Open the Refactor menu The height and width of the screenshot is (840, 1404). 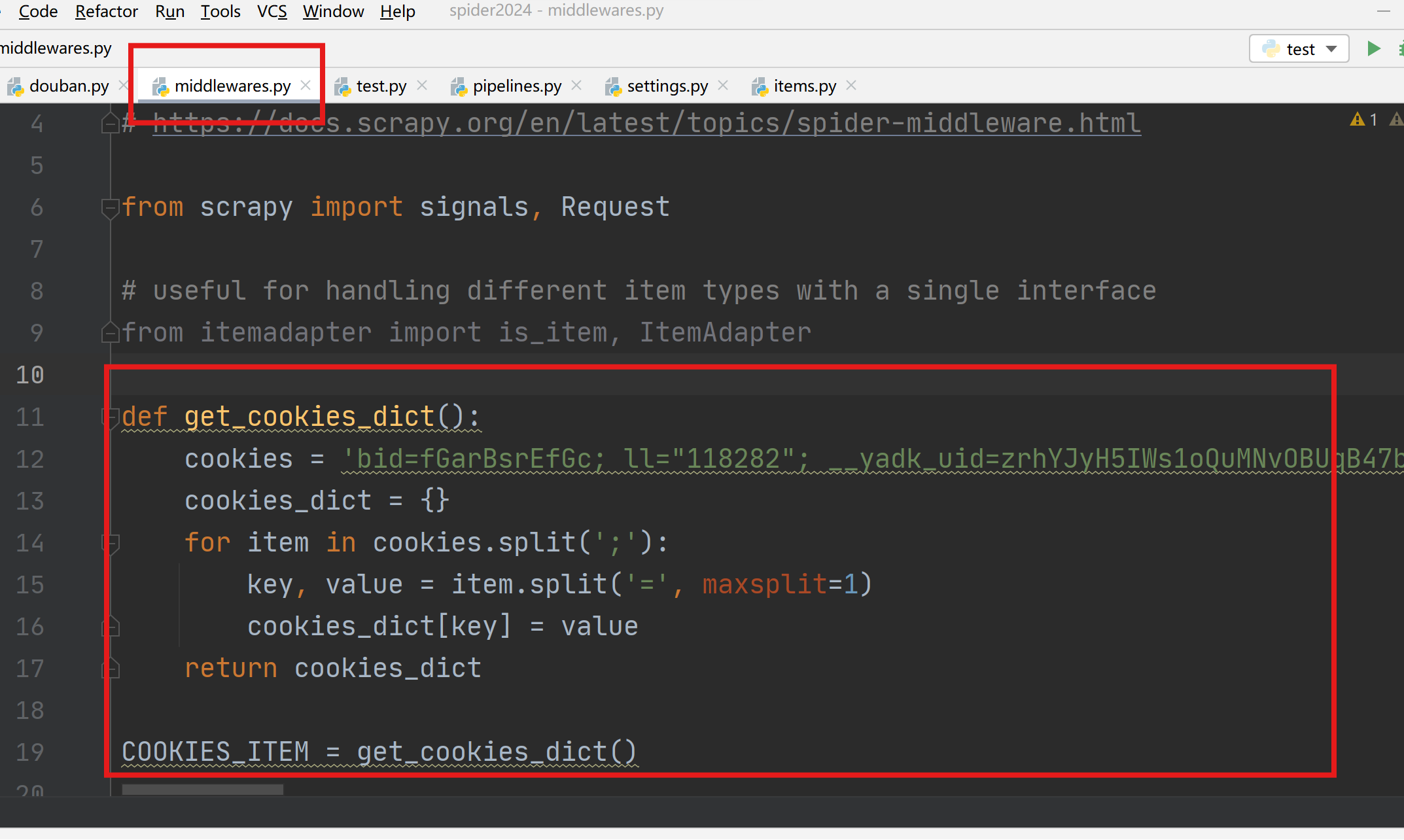[106, 11]
